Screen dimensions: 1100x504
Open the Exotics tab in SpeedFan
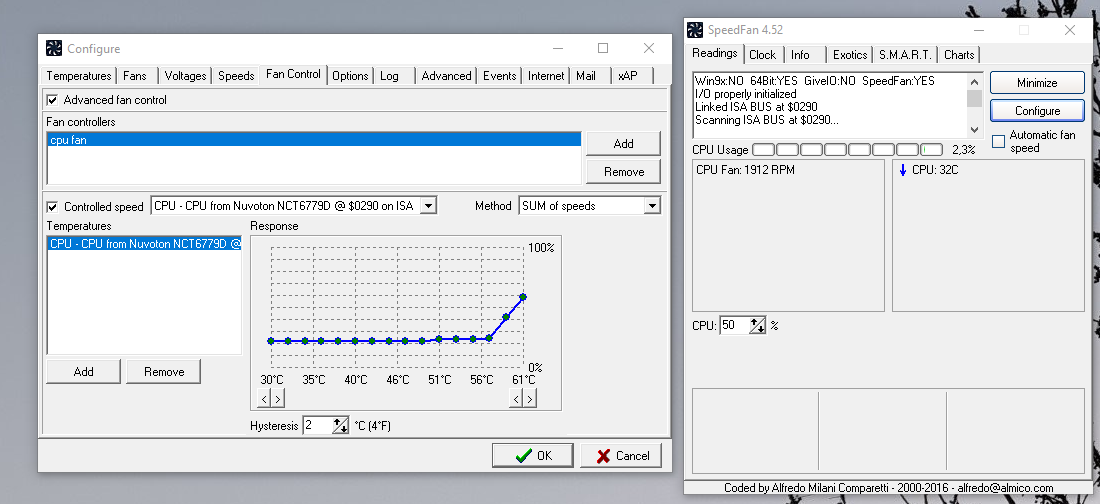[850, 55]
